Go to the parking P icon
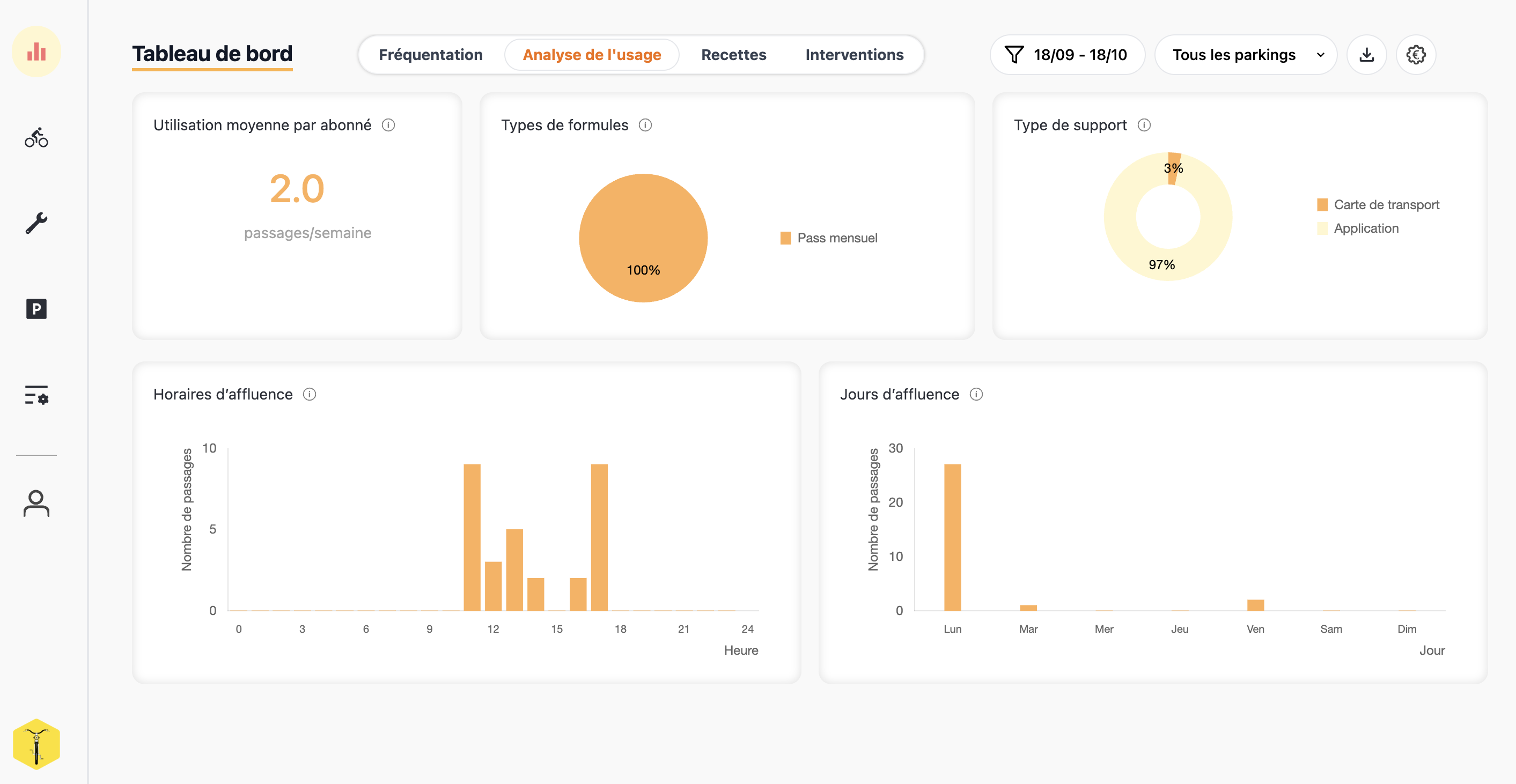The height and width of the screenshot is (784, 1516). pos(36,309)
